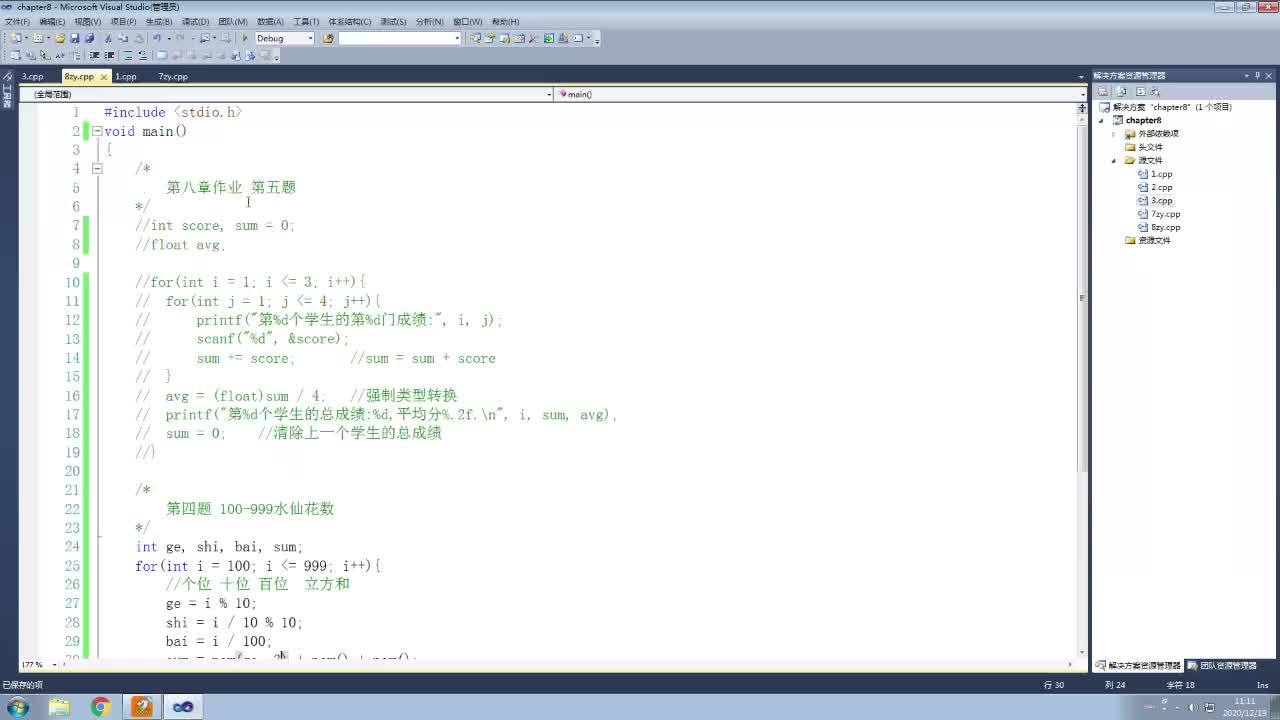1280x720 pixels.
Task: Collapse the comment block fold at line 4
Action: coord(97,169)
